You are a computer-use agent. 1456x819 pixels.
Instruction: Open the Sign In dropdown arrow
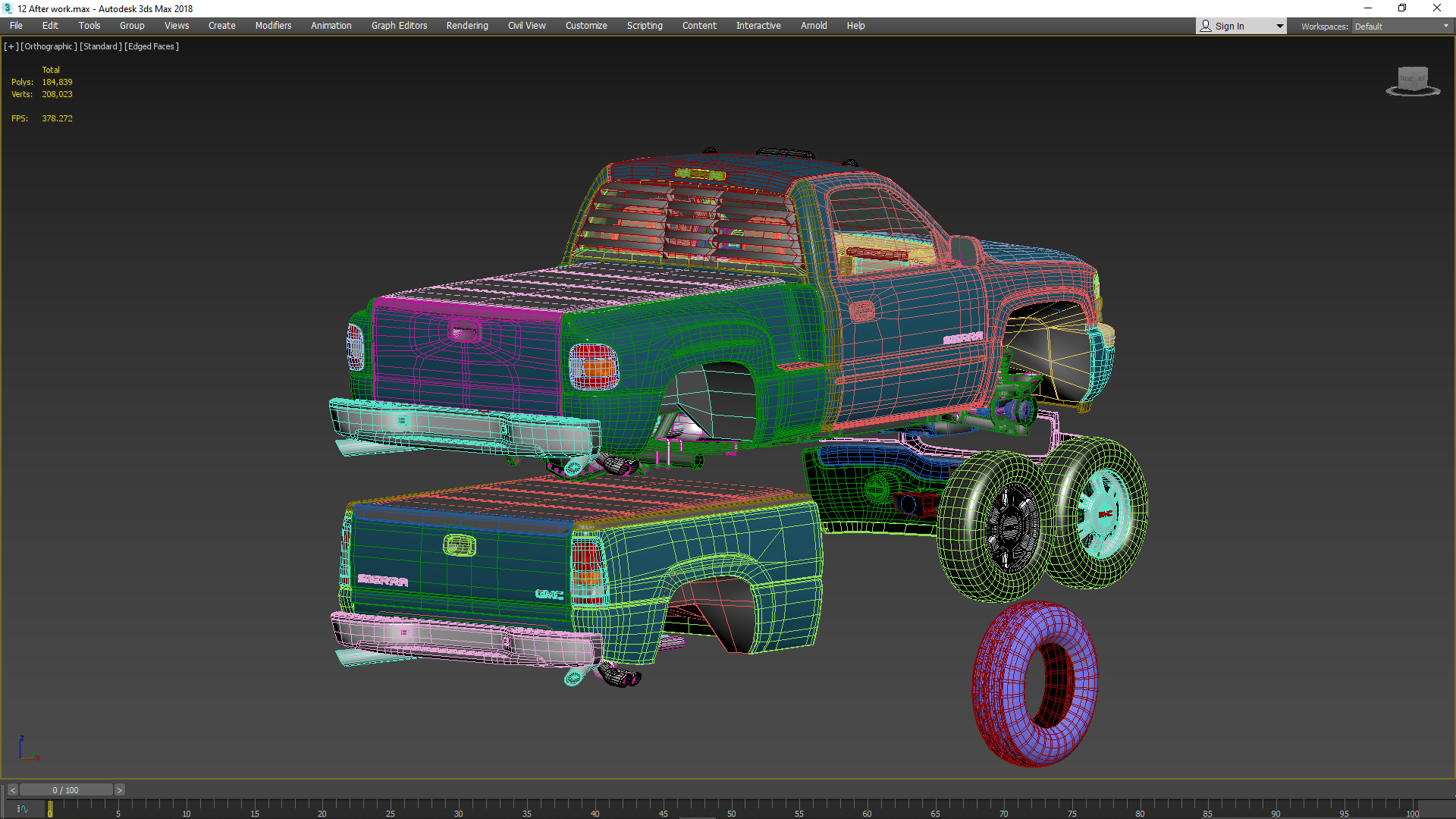click(1279, 26)
